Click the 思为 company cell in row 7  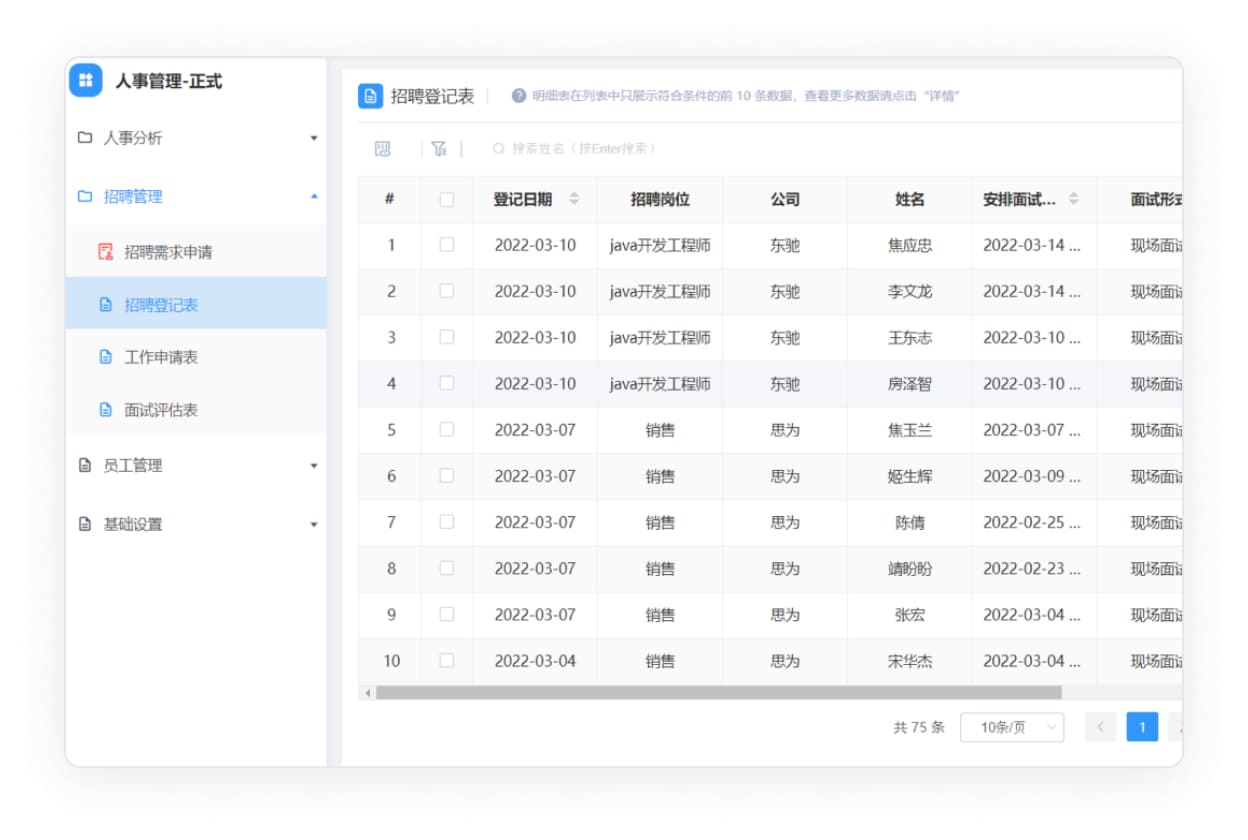pos(785,522)
